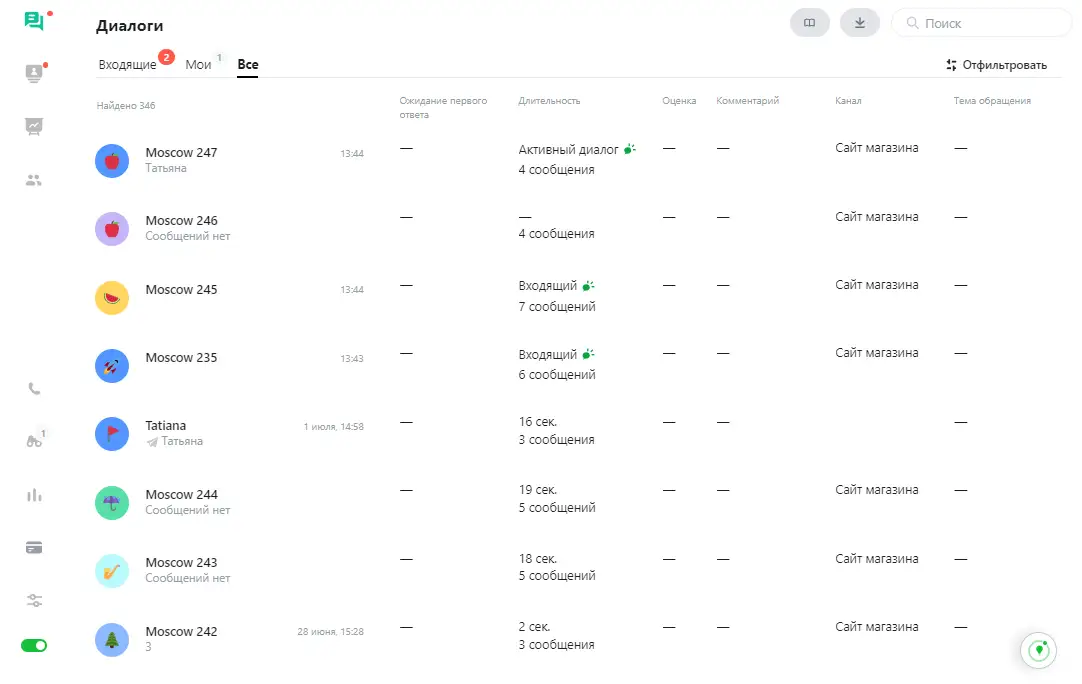Switch to the Мои tab

198,65
